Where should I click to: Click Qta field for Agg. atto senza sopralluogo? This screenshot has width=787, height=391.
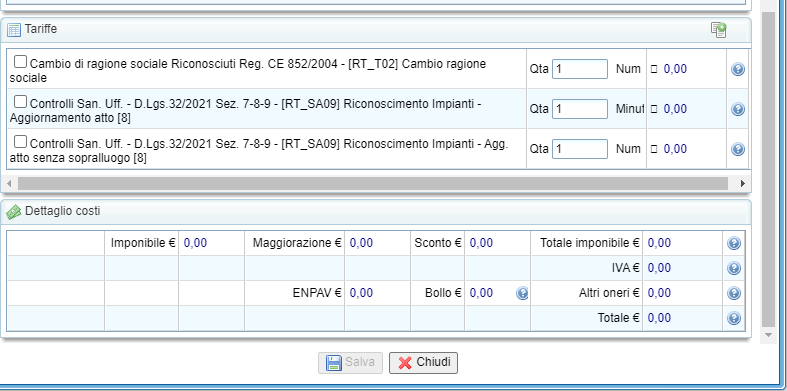pyautogui.click(x=580, y=149)
